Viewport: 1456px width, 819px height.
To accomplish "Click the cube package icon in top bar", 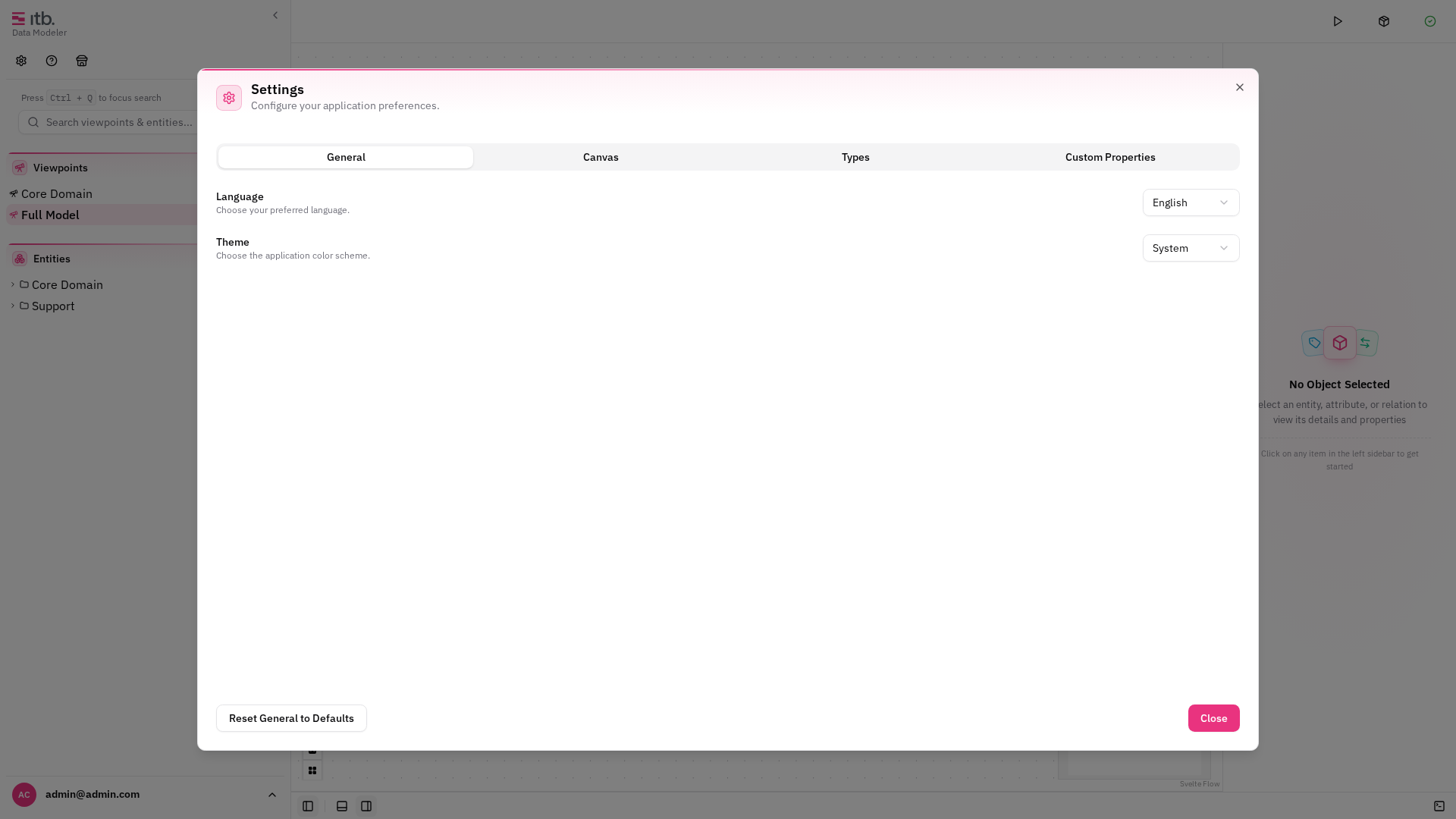I will pos(1384,21).
